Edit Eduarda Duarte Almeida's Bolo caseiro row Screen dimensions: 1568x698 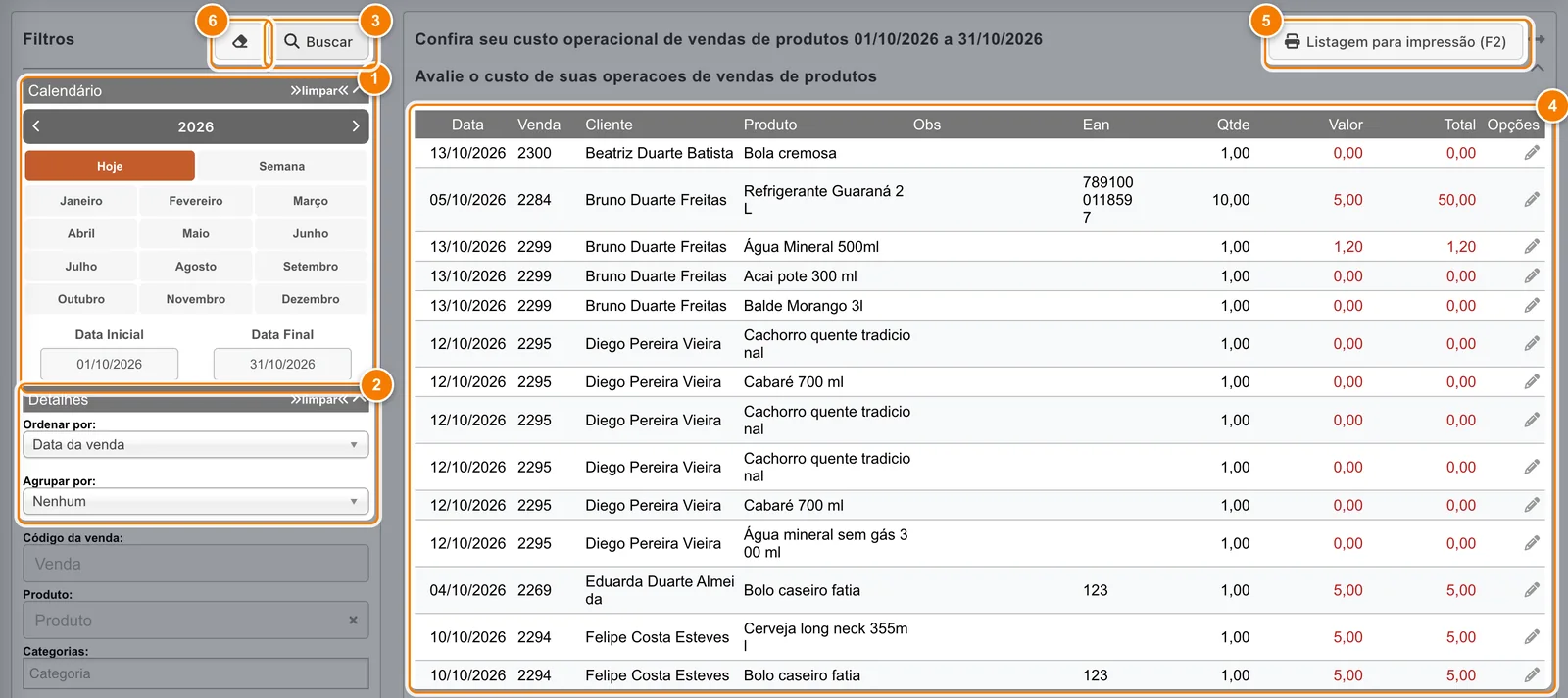(x=1532, y=590)
